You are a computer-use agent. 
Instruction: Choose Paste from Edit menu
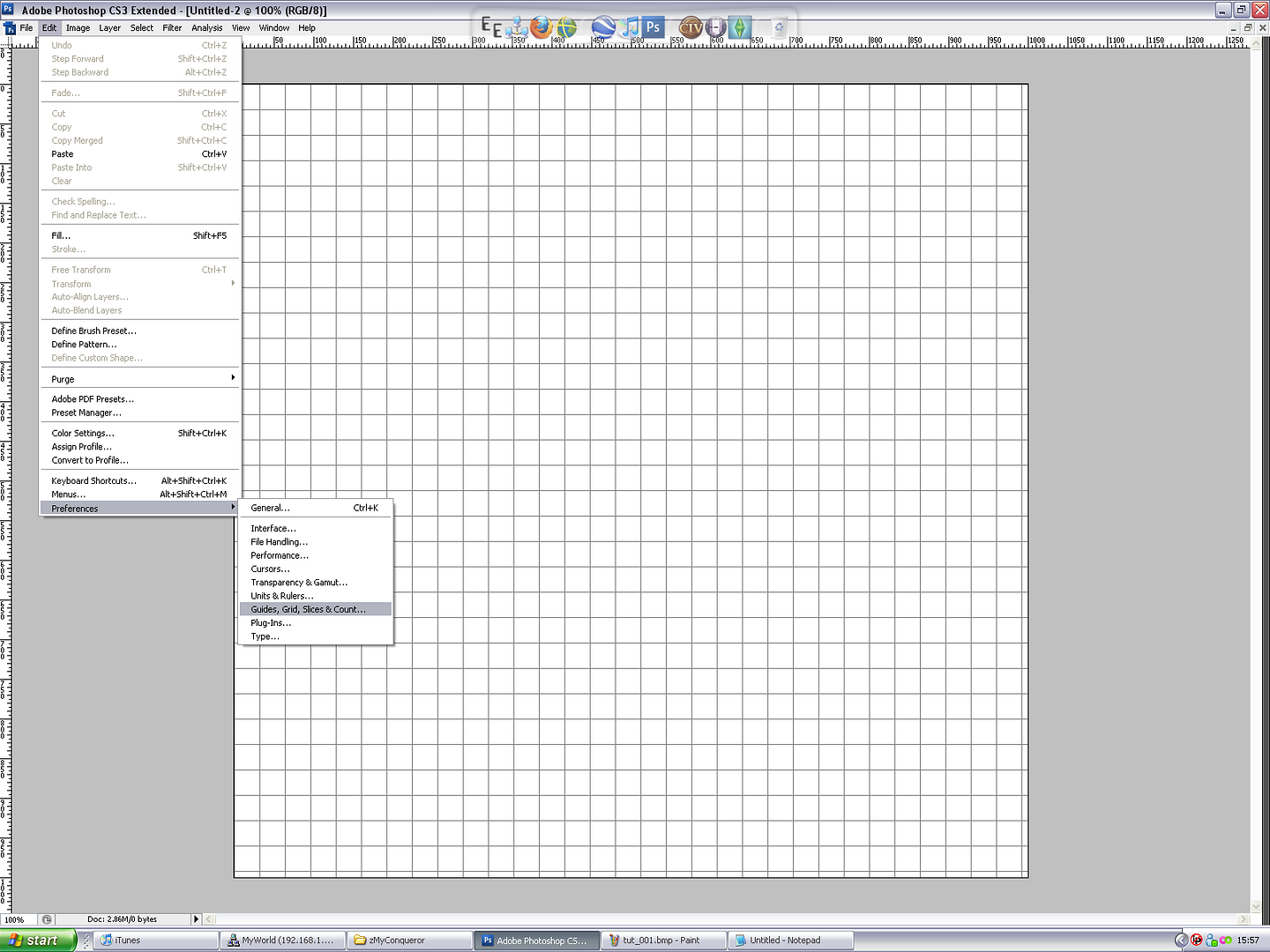[139, 154]
